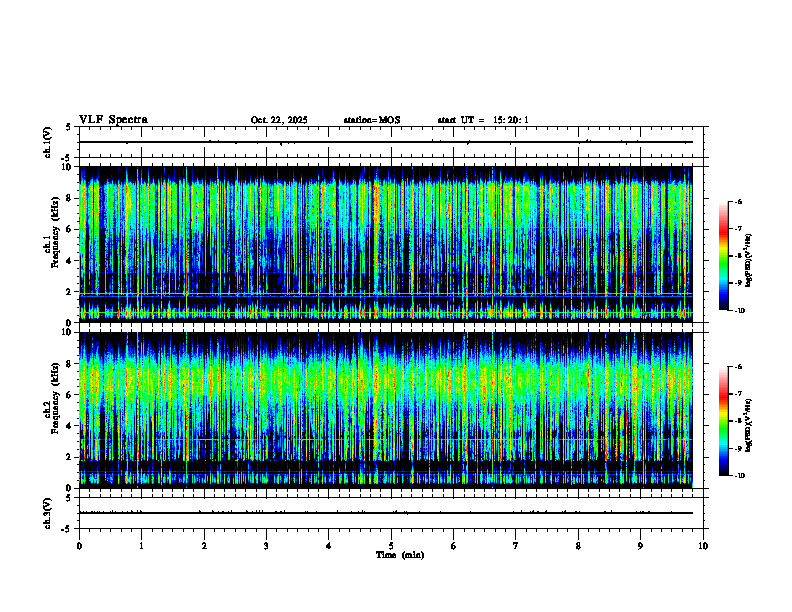This screenshot has width=792, height=612.
Task: Click the '-10' label on ch.2 color bar
Action: [739, 476]
